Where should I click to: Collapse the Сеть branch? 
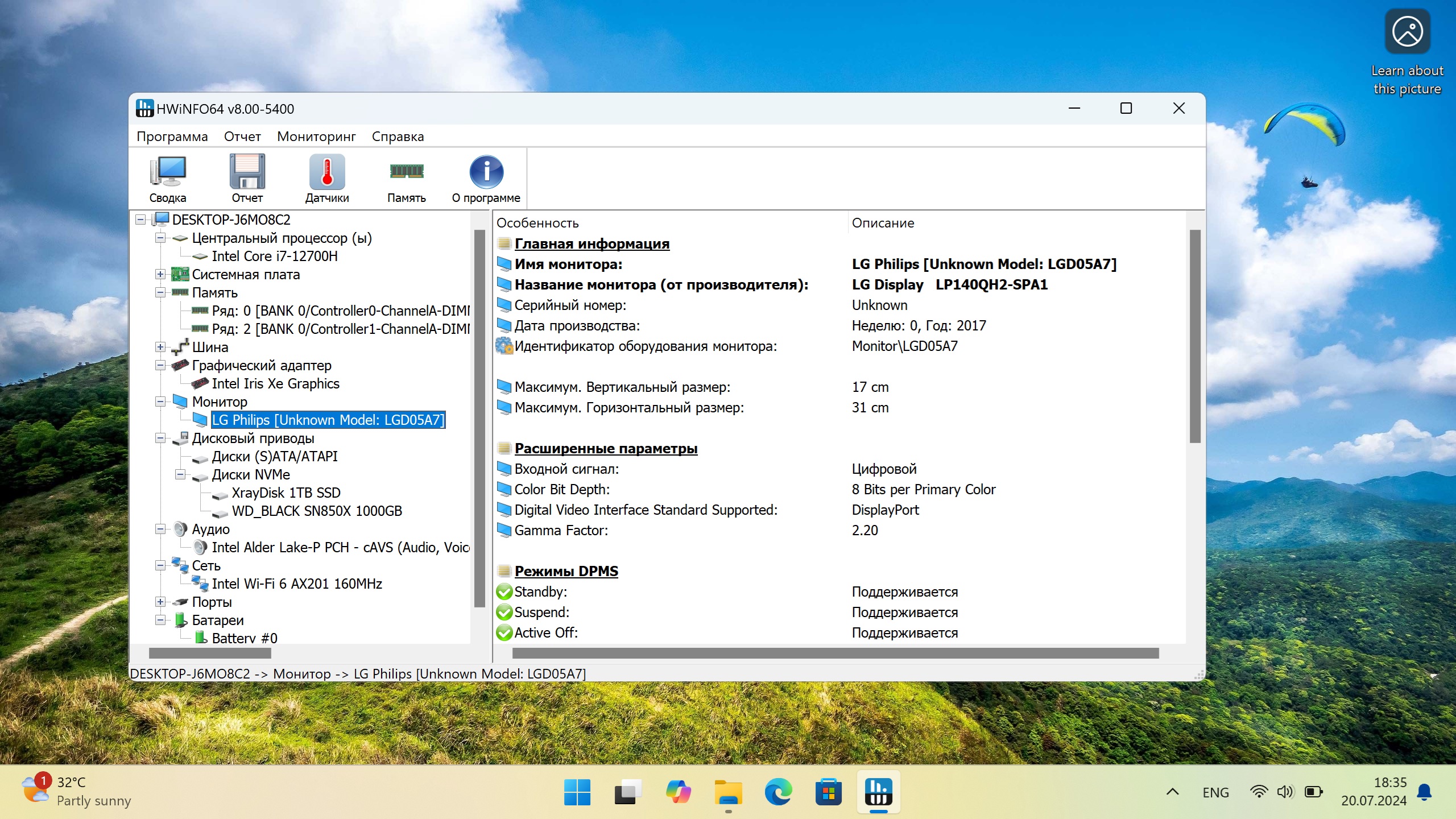(160, 565)
